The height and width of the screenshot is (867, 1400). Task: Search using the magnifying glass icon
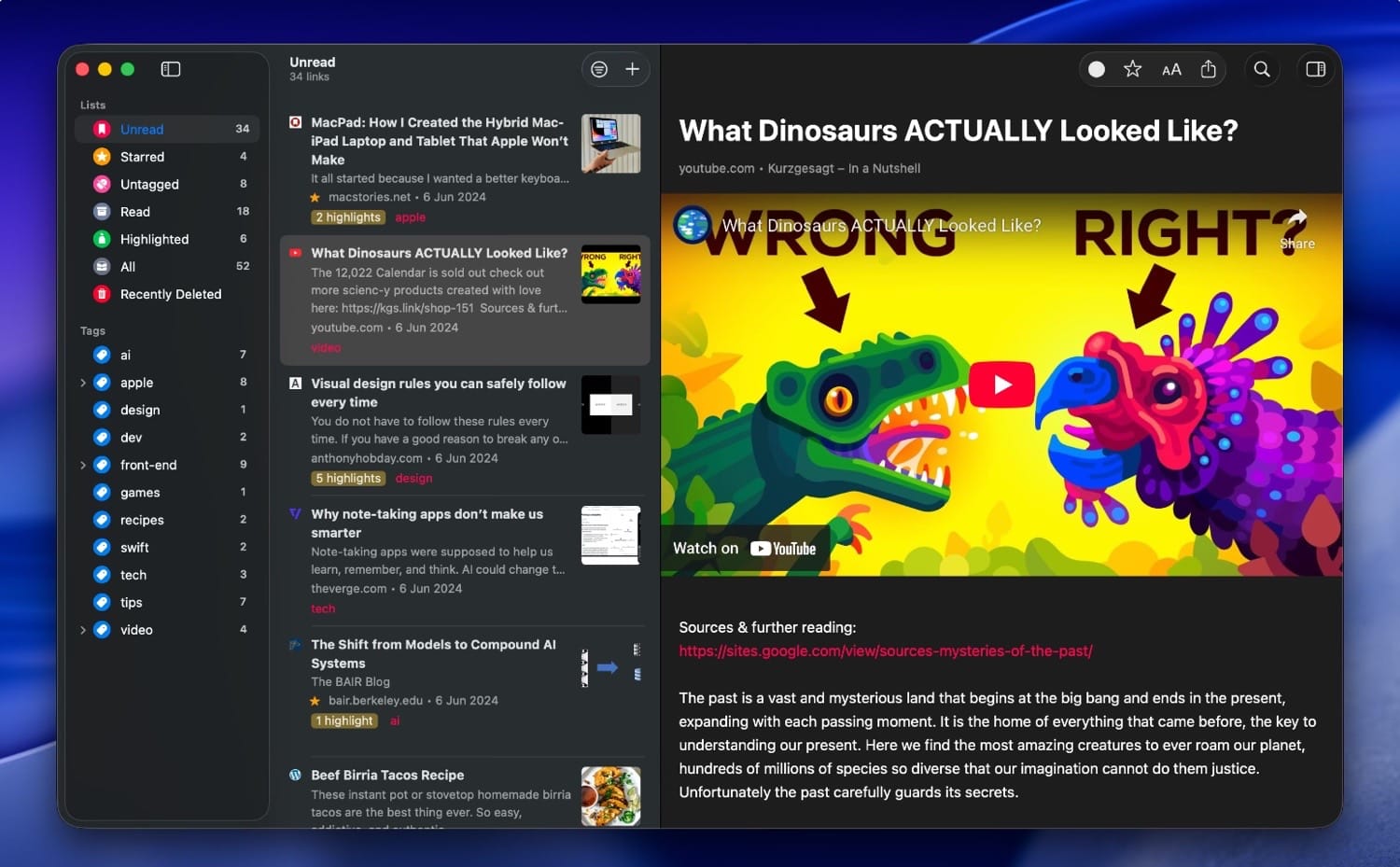coord(1262,69)
